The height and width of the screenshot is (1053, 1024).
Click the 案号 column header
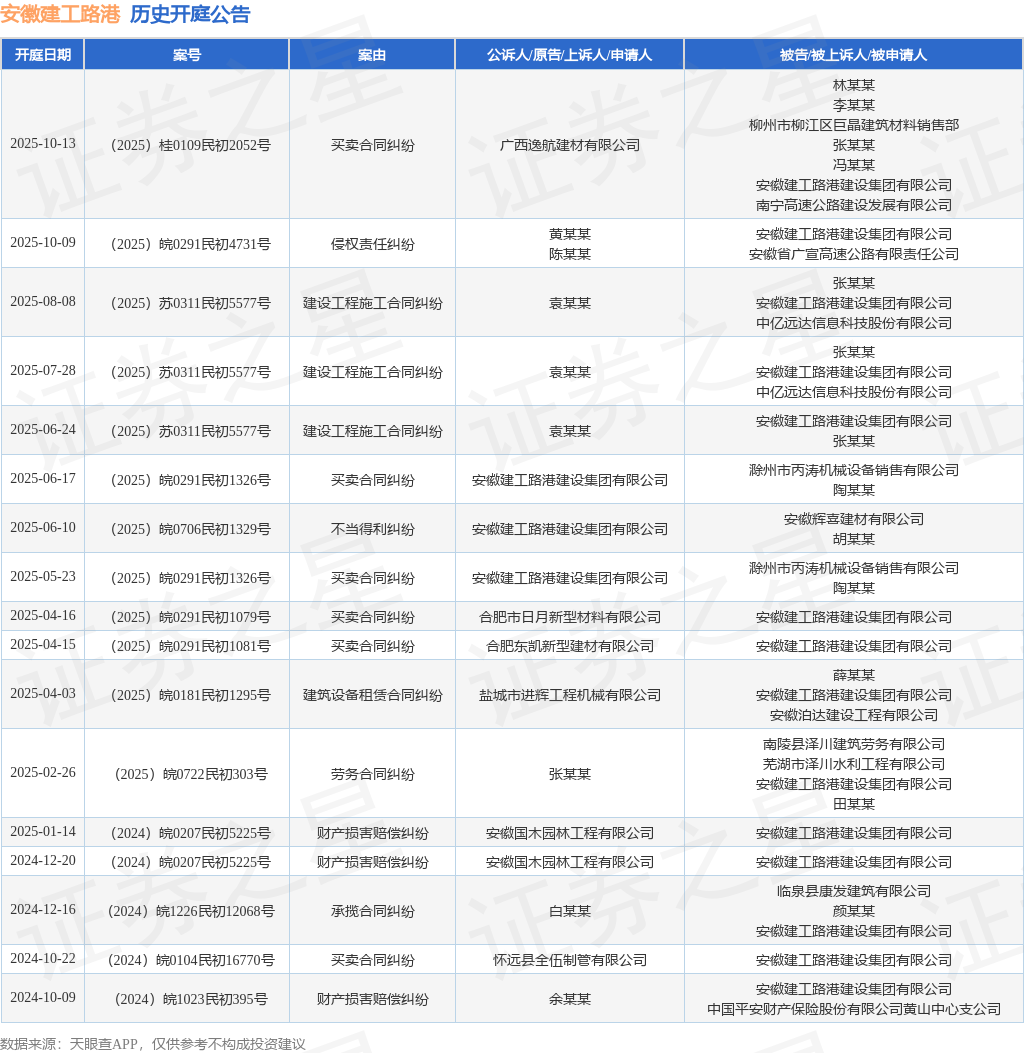click(x=187, y=55)
